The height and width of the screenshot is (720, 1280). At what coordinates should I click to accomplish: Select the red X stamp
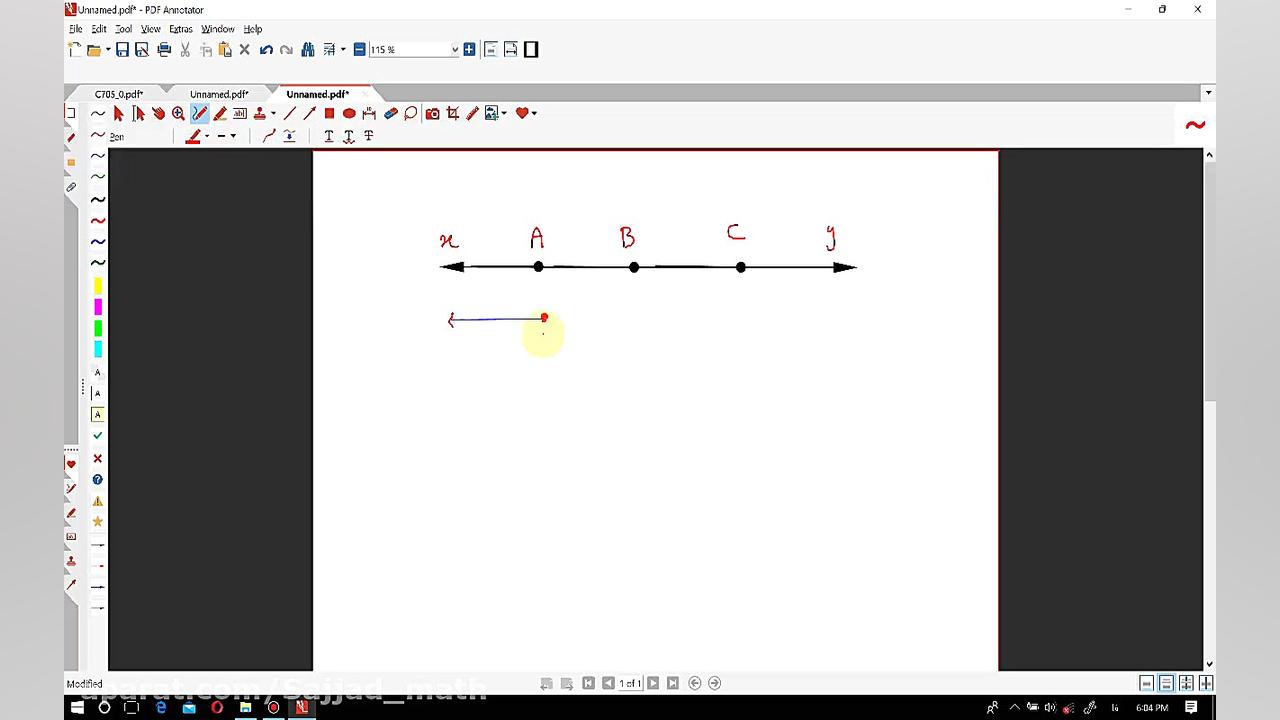tap(98, 458)
